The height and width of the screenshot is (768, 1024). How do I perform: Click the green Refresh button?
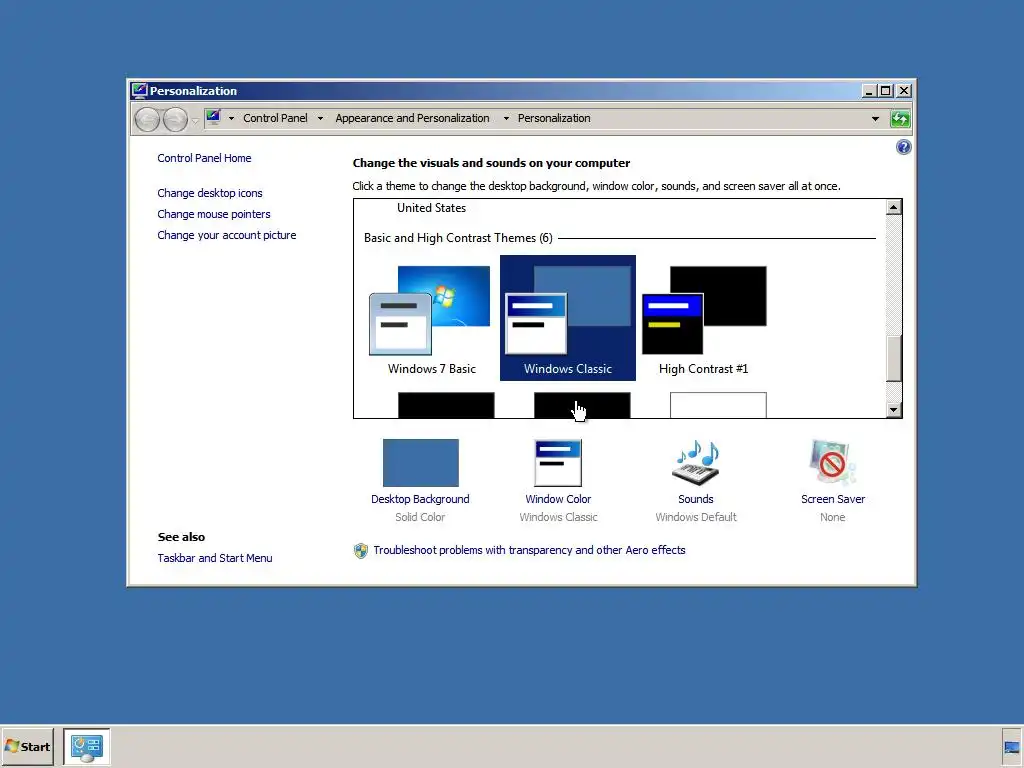tap(900, 119)
